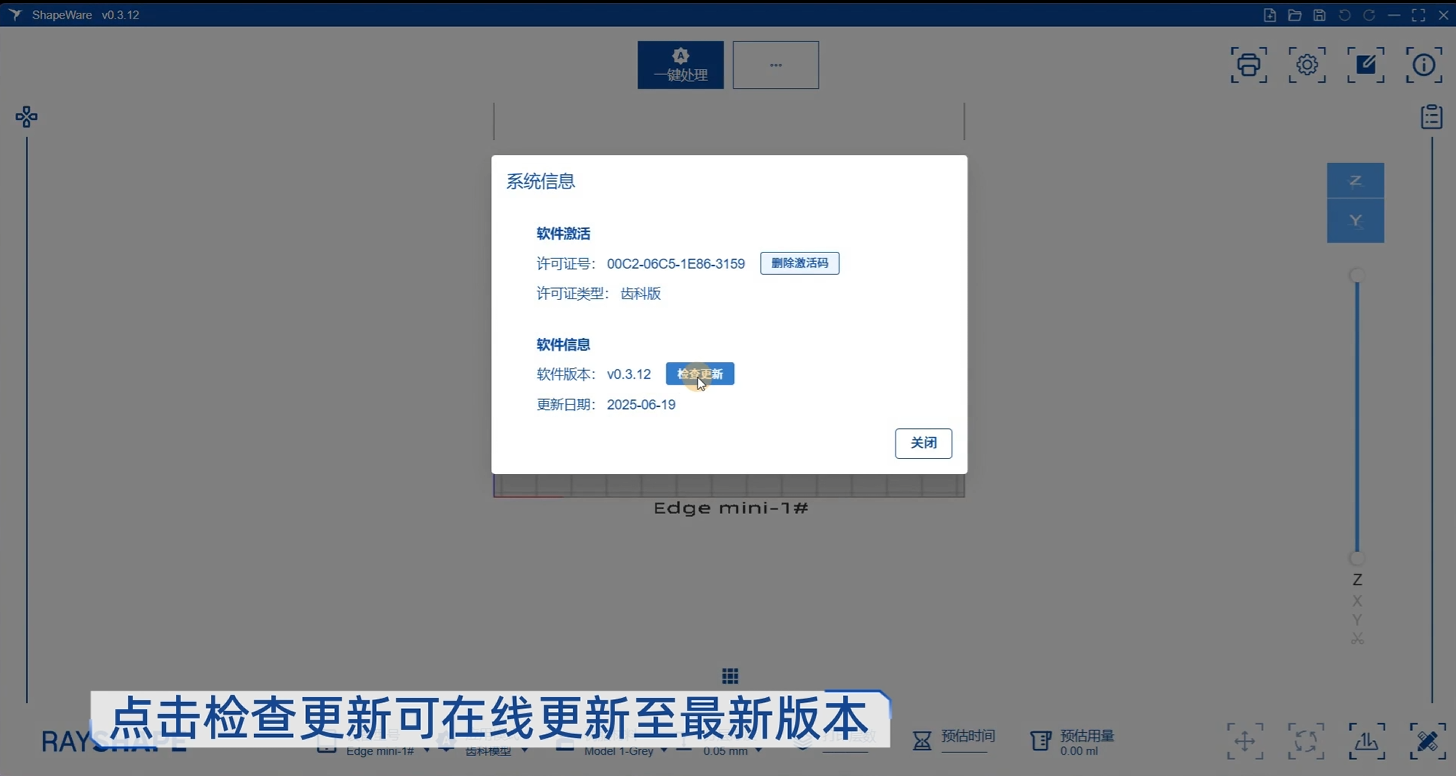The height and width of the screenshot is (776, 1456).
Task: Select the 一键处理 tab
Action: click(680, 65)
